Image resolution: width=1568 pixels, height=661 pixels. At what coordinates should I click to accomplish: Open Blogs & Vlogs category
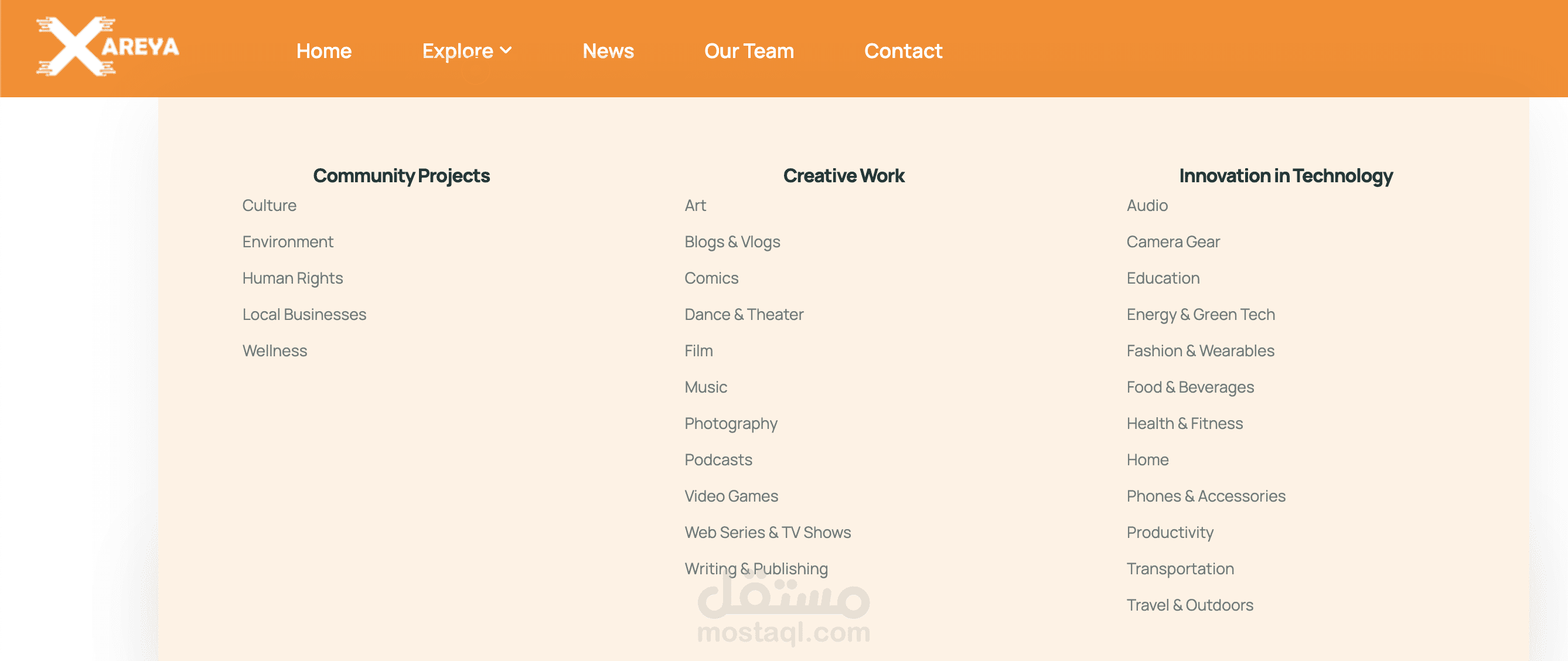point(732,241)
